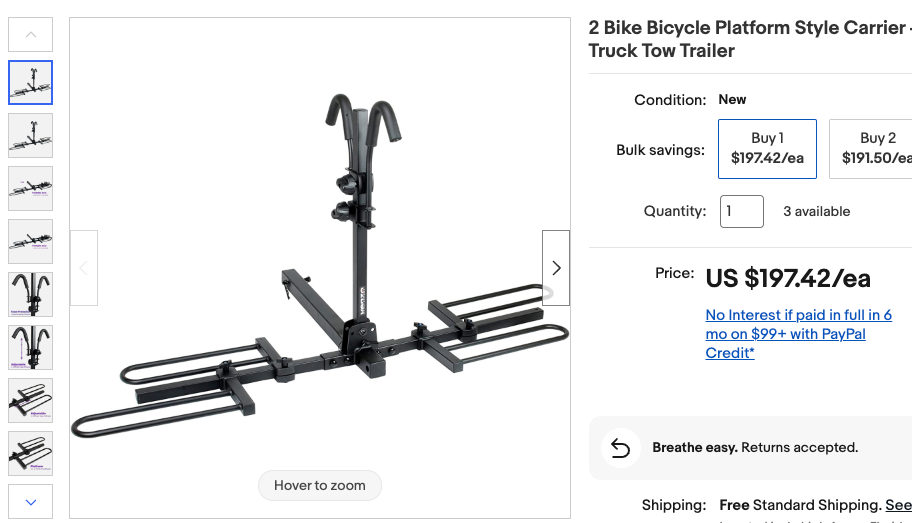View the third gallery thumbnail

pyautogui.click(x=31, y=188)
